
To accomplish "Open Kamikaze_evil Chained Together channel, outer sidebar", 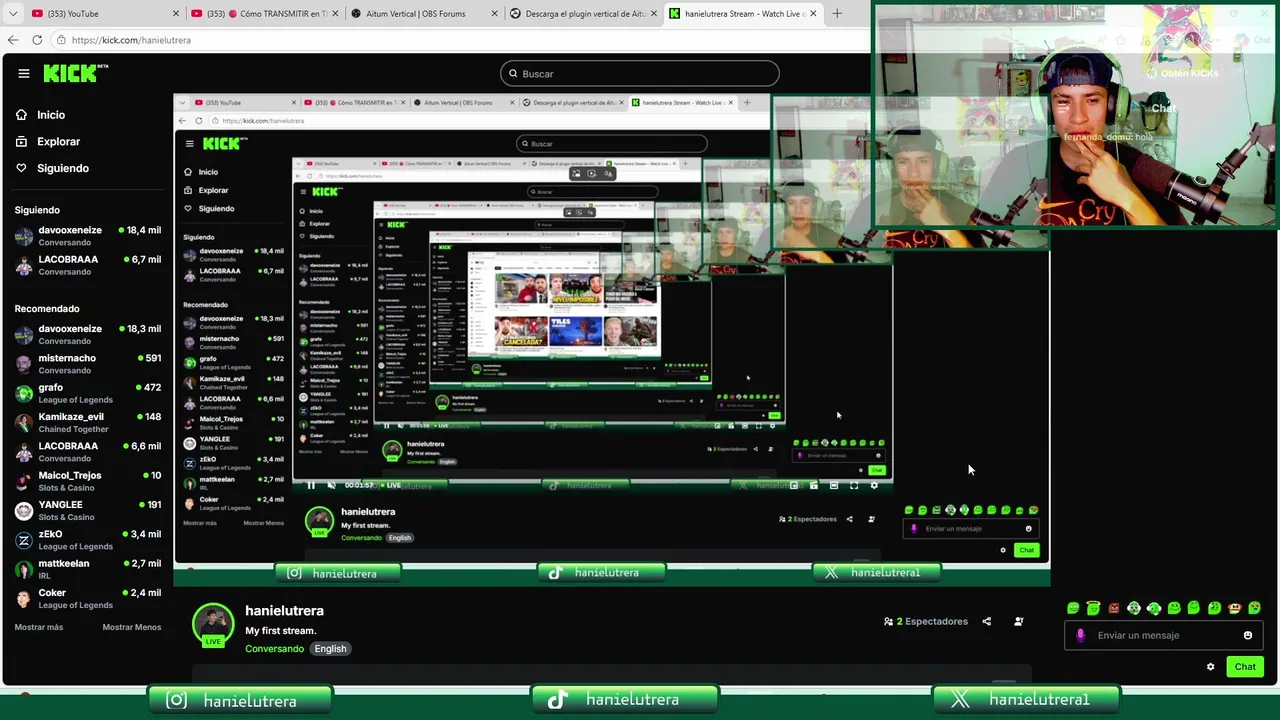I will pyautogui.click(x=87, y=422).
